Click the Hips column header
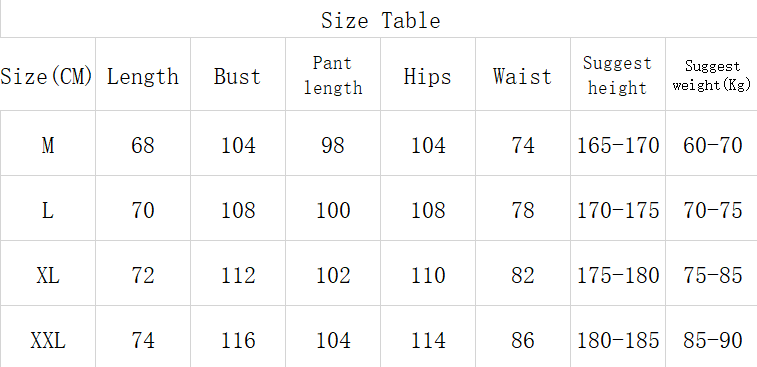This screenshot has width=757, height=367. pyautogui.click(x=427, y=76)
